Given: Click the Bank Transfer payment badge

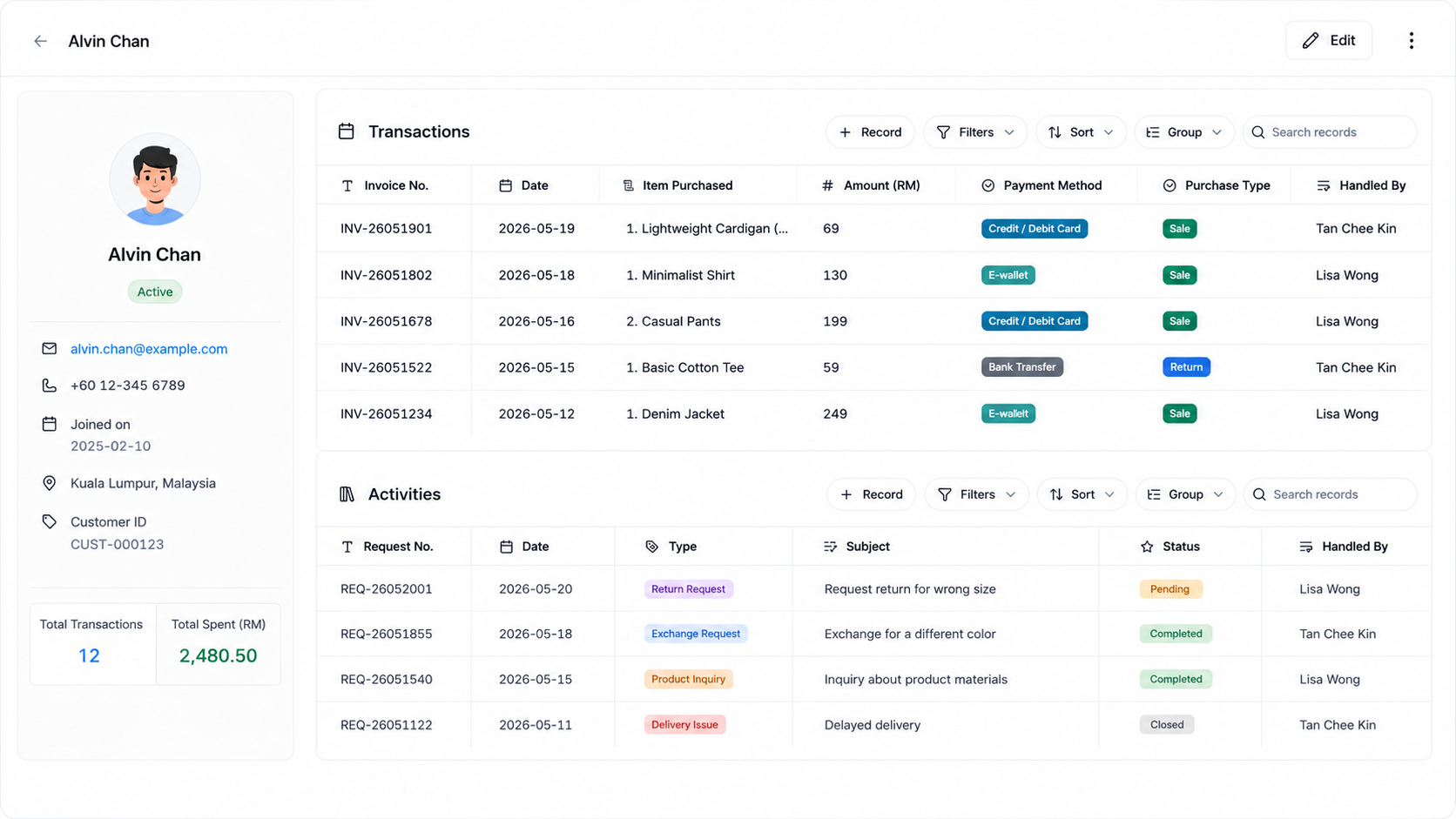Looking at the screenshot, I should (x=1022, y=367).
